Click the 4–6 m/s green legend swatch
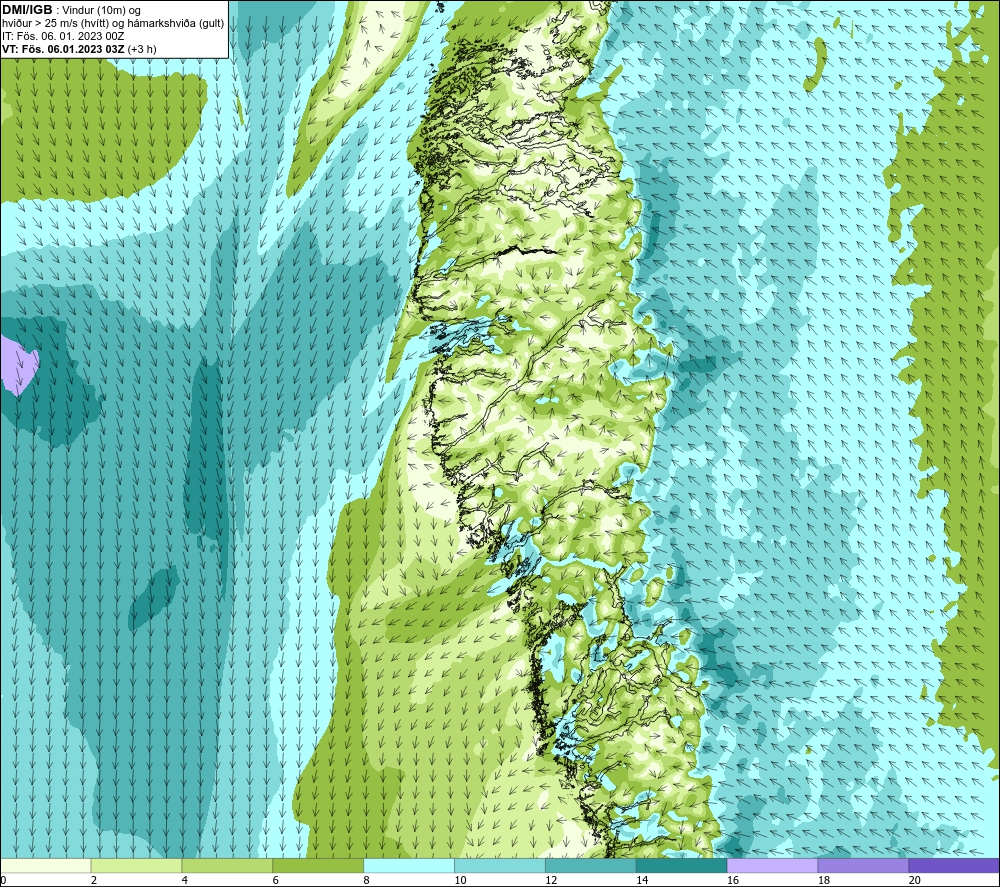 click(227, 865)
